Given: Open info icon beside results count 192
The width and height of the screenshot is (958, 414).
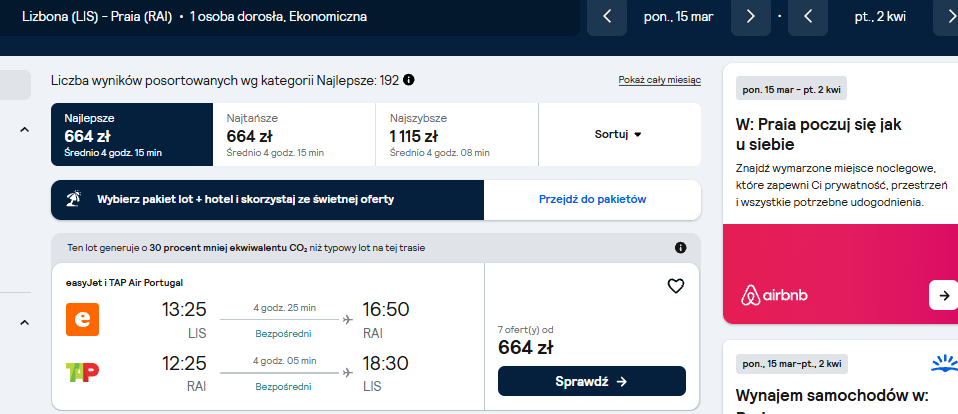Looking at the screenshot, I should (x=409, y=80).
